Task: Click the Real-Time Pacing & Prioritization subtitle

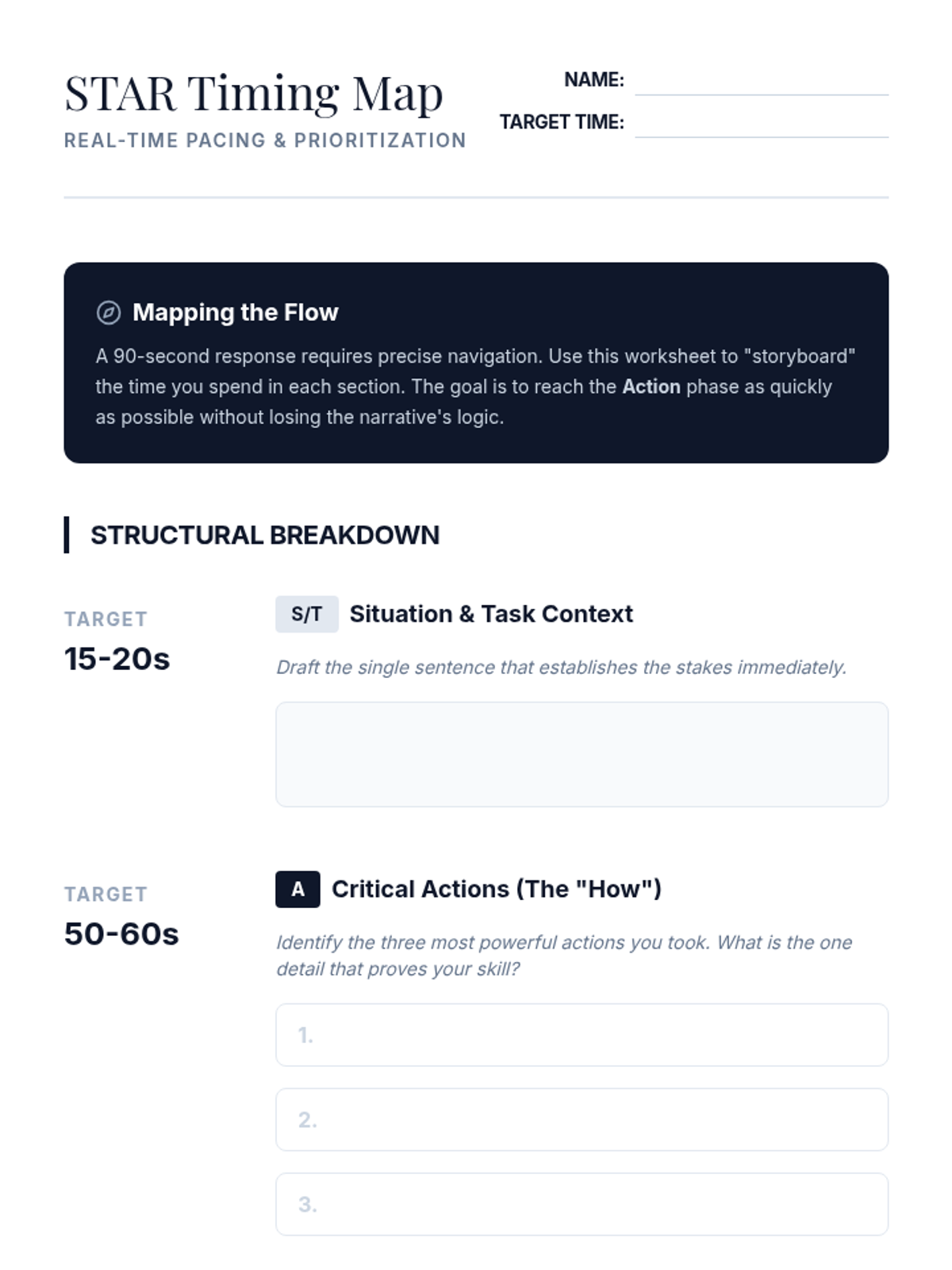Action: tap(265, 140)
